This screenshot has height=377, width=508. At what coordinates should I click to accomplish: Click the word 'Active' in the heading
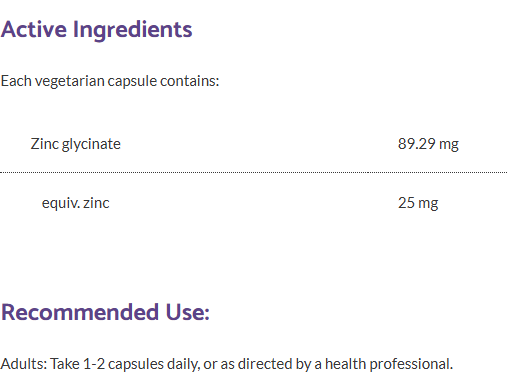(34, 29)
